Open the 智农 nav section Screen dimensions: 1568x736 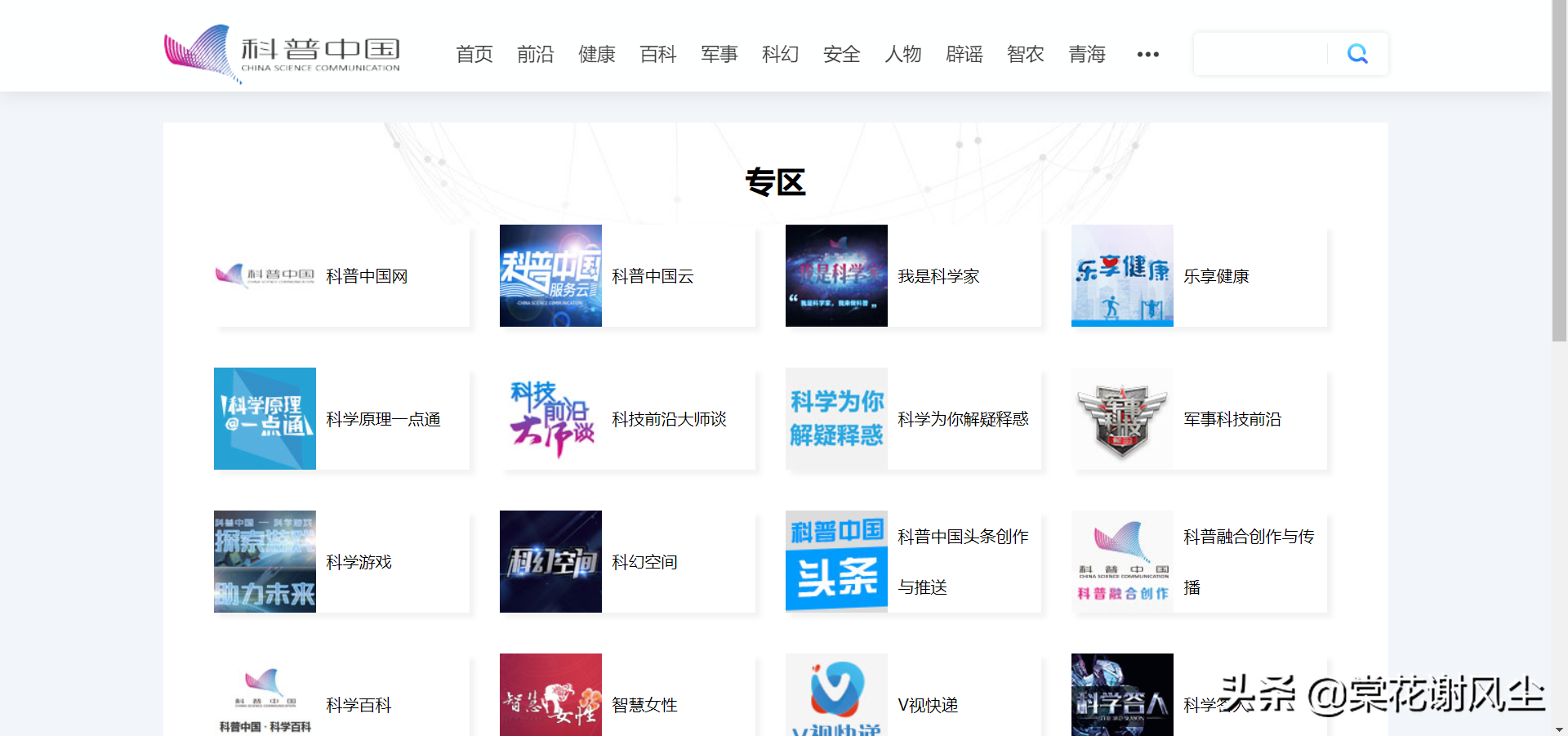tap(1026, 55)
